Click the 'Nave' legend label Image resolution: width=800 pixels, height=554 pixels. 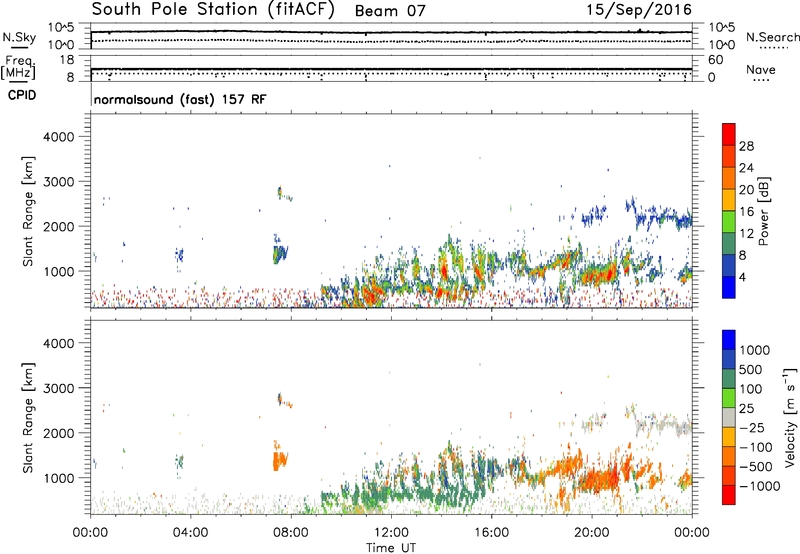[x=761, y=69]
